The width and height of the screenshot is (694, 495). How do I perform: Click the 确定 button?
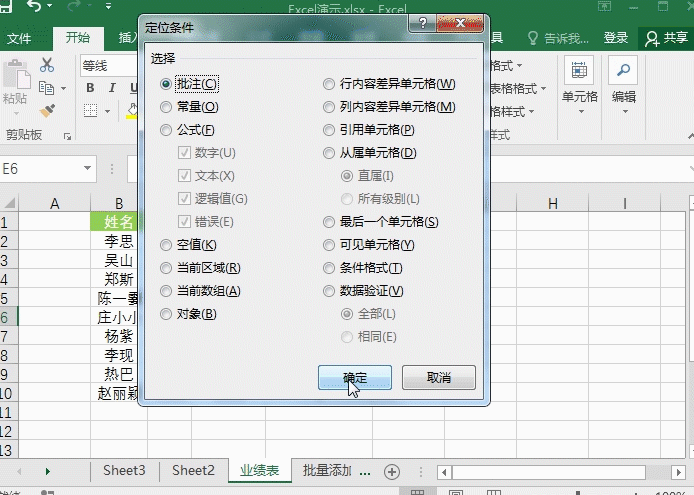tap(355, 378)
